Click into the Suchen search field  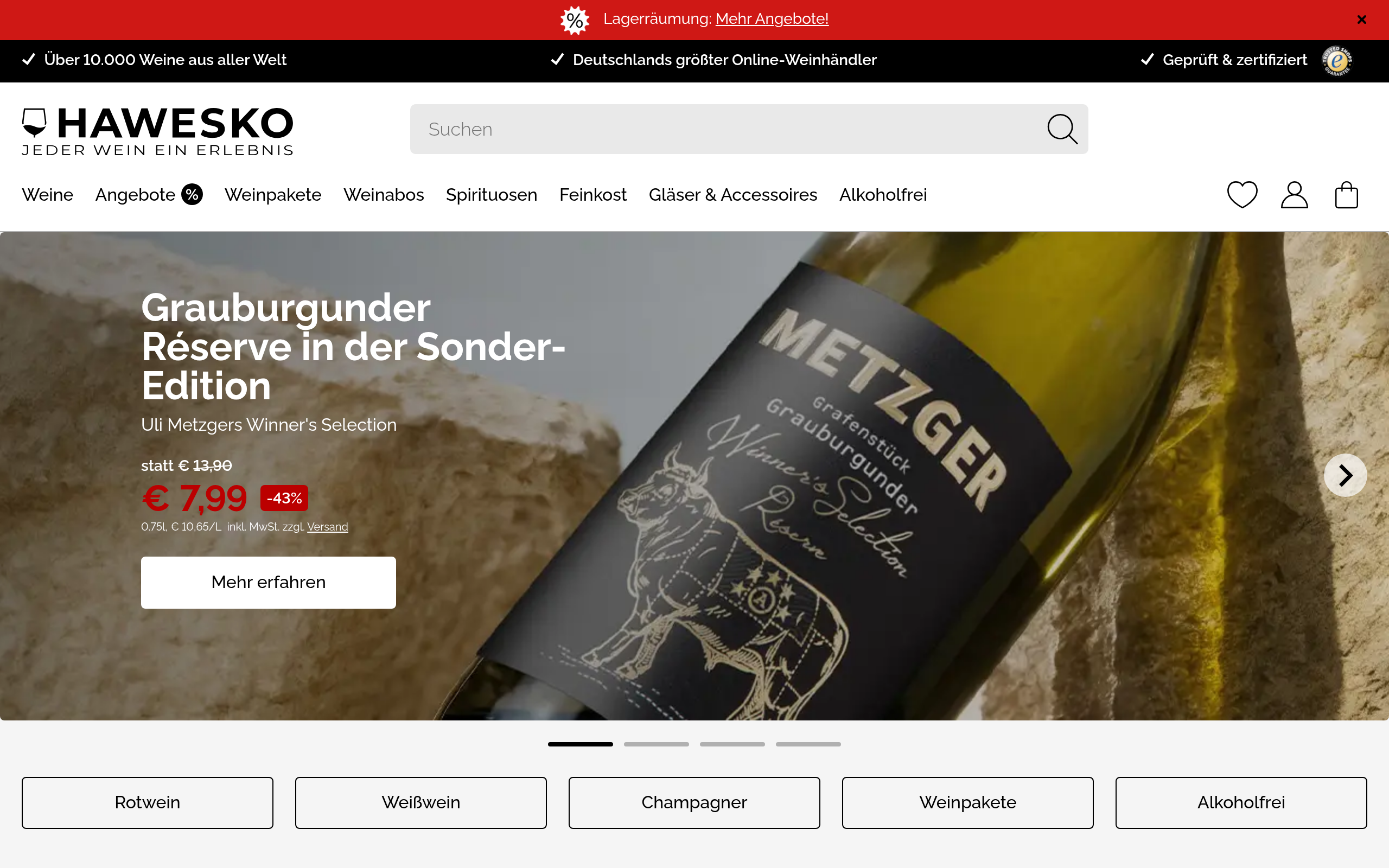(726, 129)
